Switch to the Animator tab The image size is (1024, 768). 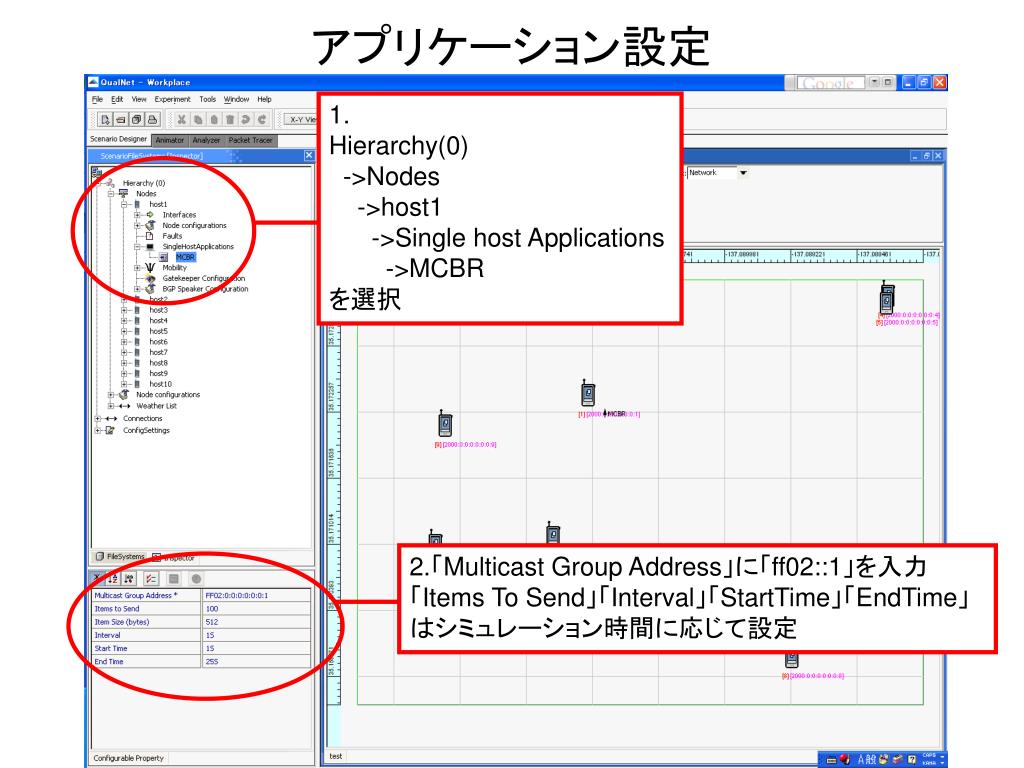tap(170, 140)
